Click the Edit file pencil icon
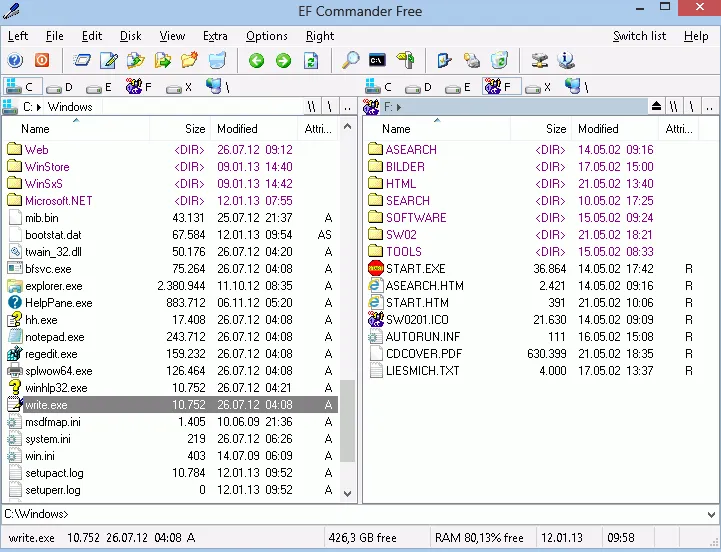Viewport: 721px width, 552px height. pos(109,60)
